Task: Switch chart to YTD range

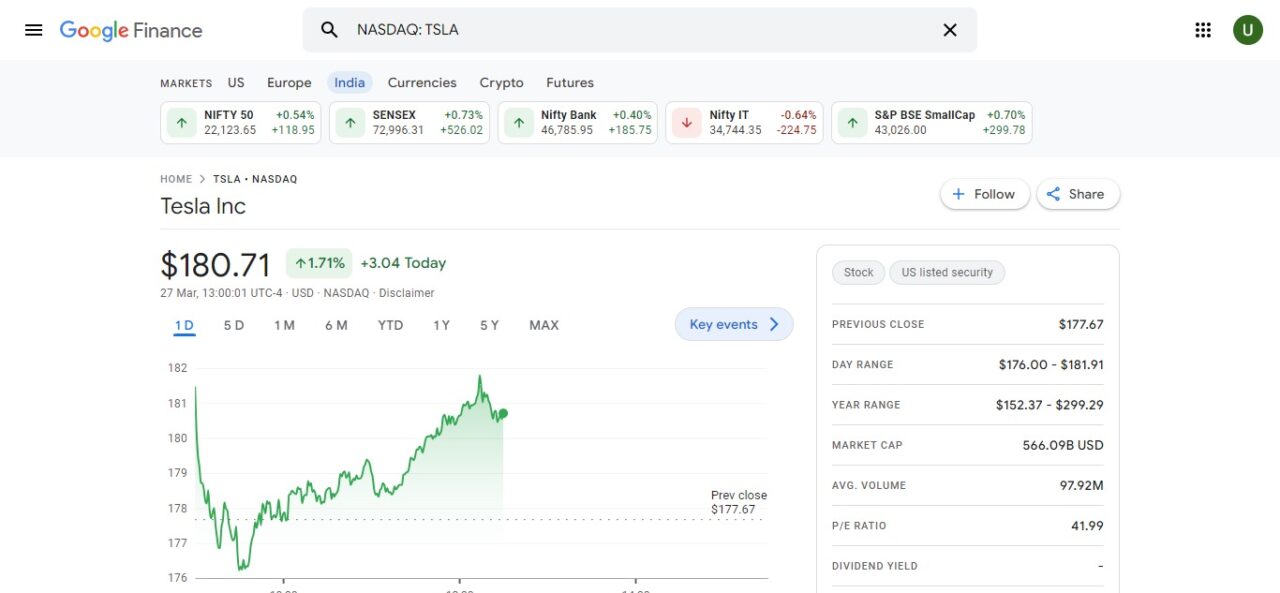Action: (390, 325)
